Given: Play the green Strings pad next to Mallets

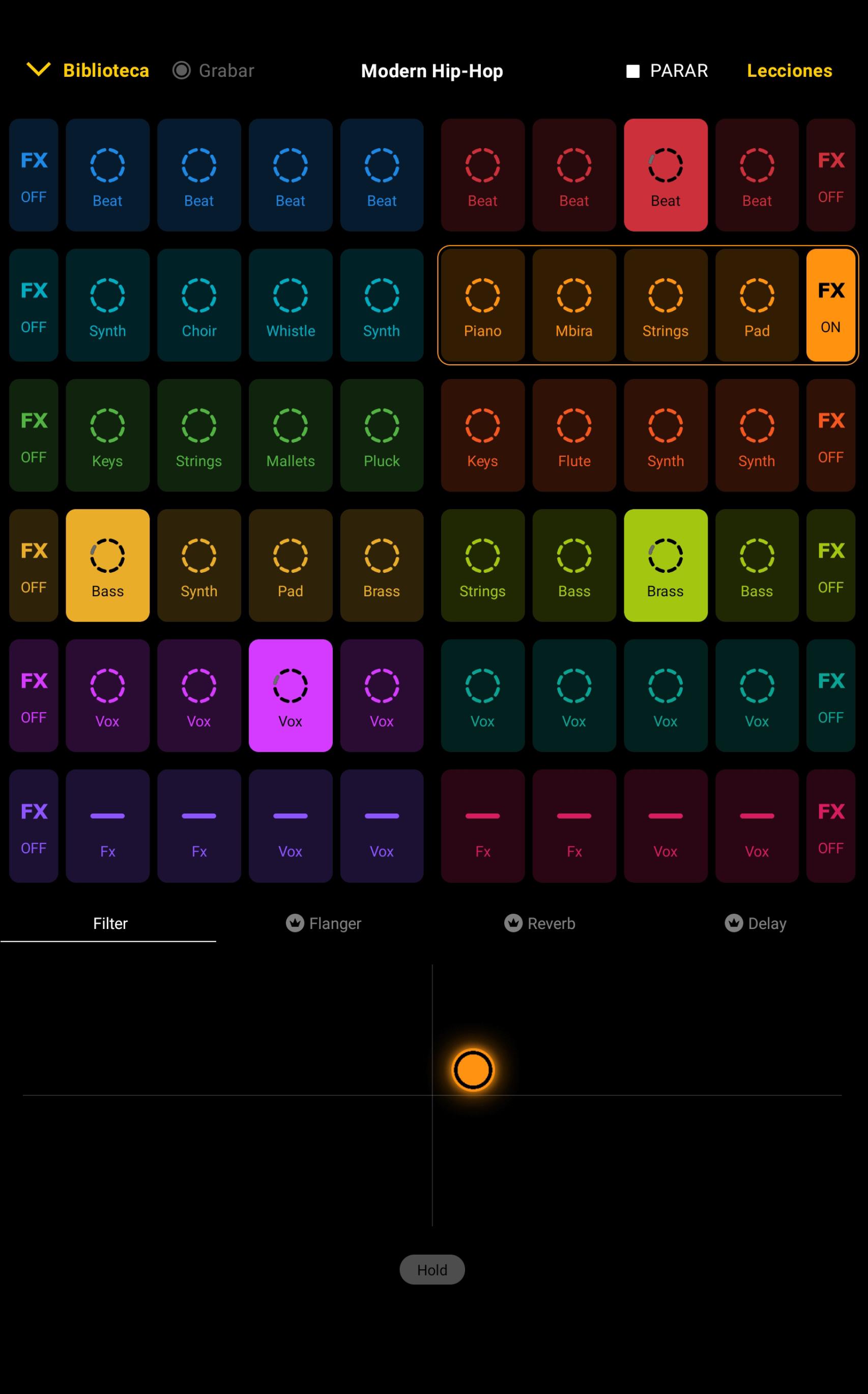Looking at the screenshot, I should coord(198,435).
